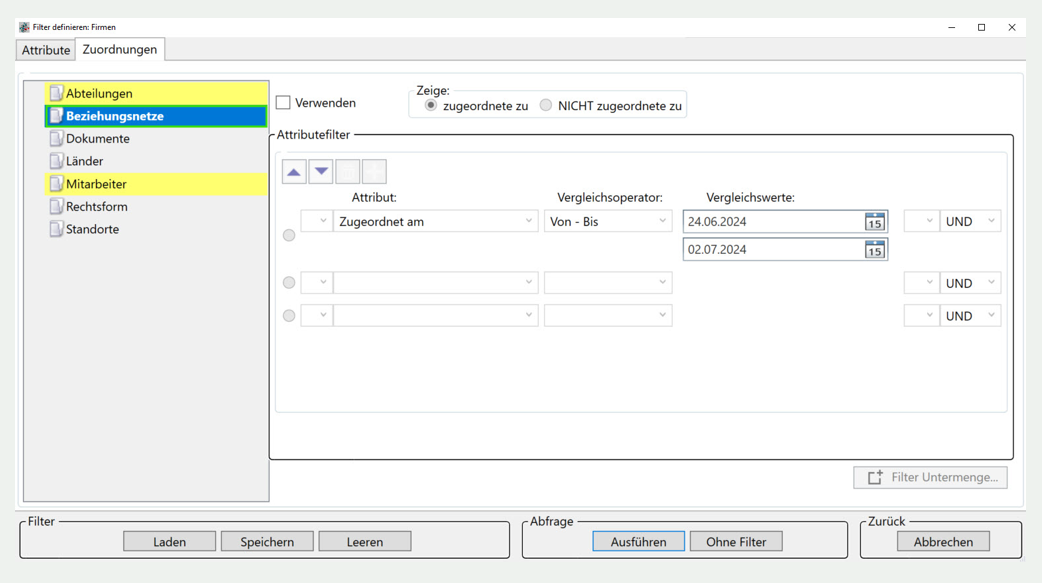Click the 24.06.2024 date input field
Image resolution: width=1044 pixels, height=584 pixels.
[x=772, y=222]
